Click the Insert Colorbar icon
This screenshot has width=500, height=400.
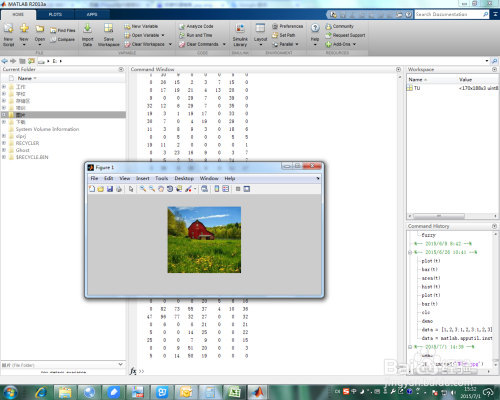217,189
